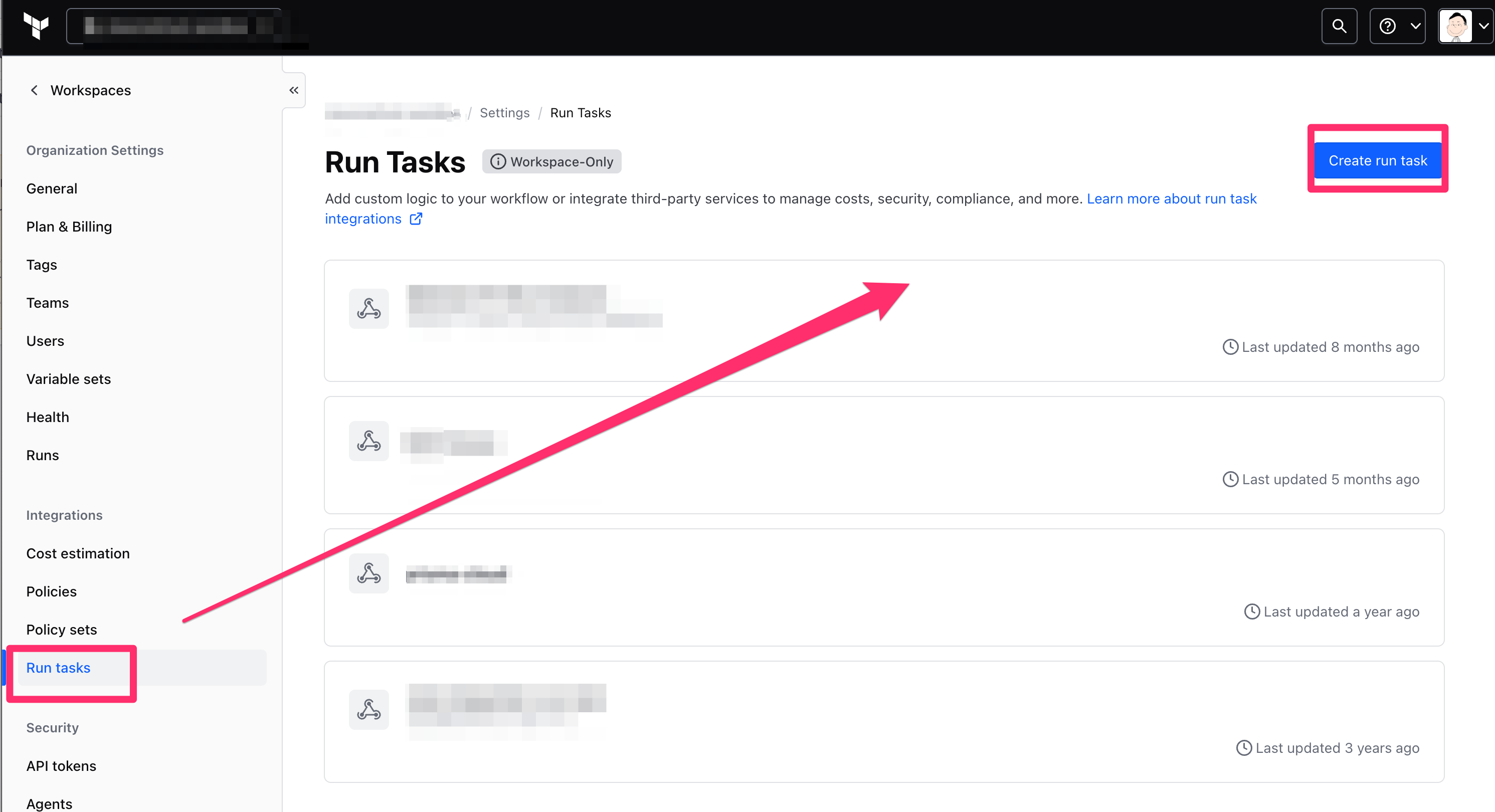Viewport: 1495px width, 812px height.
Task: Select Cost estimation under Integrations
Action: coord(78,554)
